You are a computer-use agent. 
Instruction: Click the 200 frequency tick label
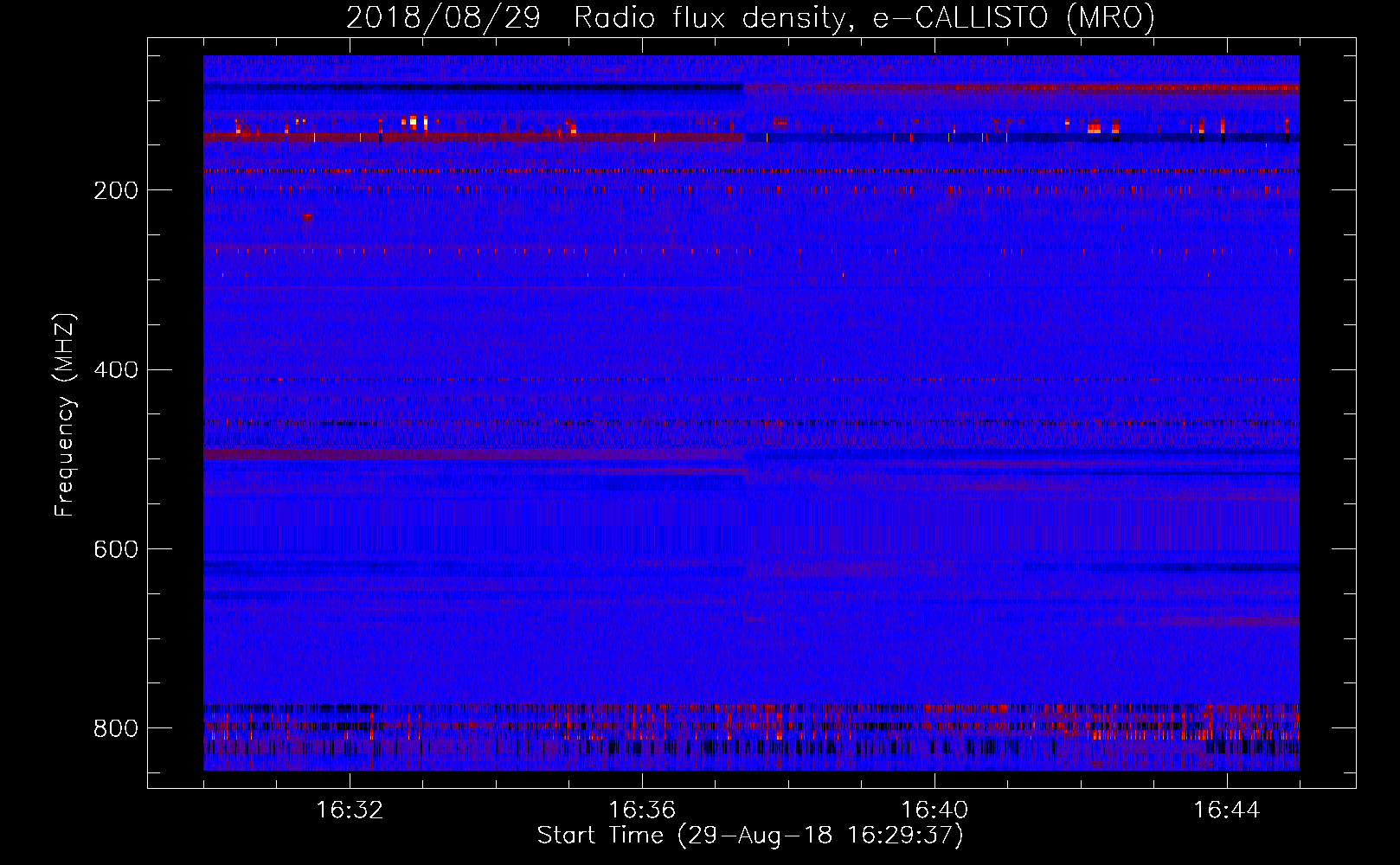tap(115, 190)
